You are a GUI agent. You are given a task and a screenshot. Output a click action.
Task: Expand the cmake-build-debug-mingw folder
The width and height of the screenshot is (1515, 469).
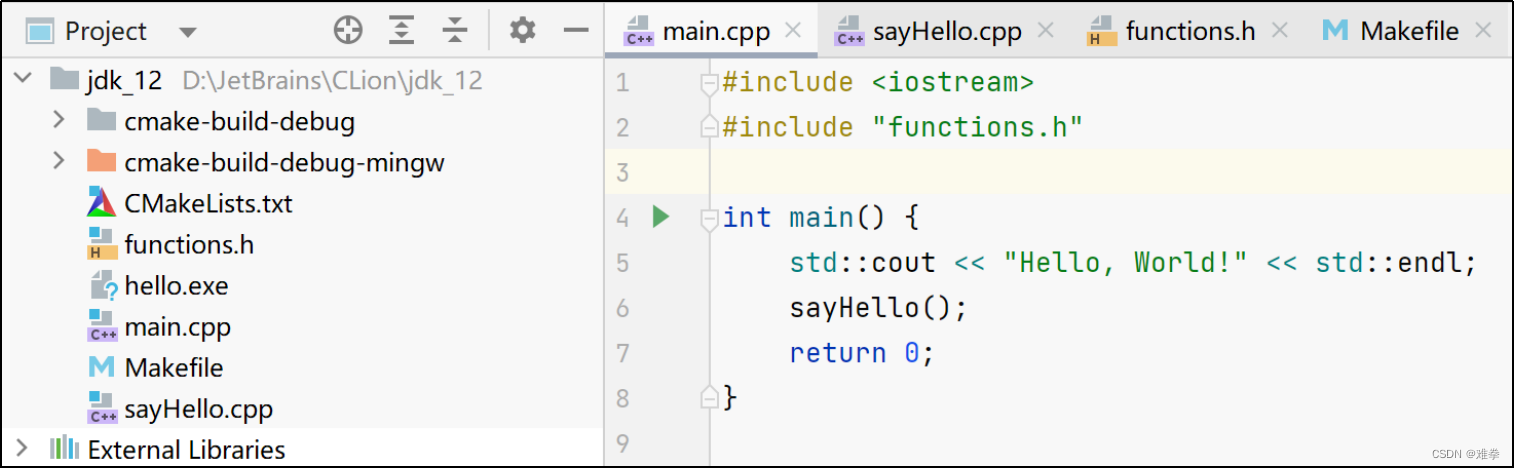[x=58, y=161]
